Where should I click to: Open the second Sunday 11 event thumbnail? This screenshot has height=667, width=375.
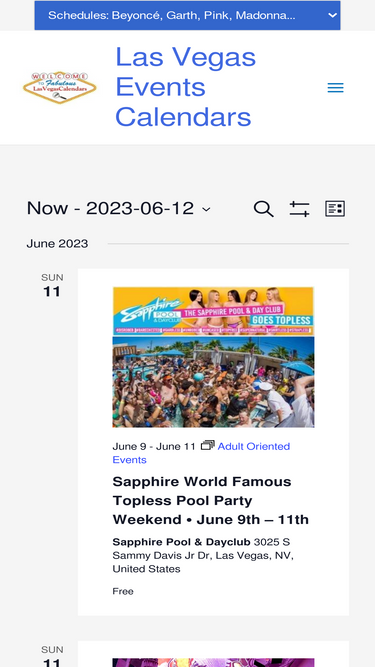[213, 662]
